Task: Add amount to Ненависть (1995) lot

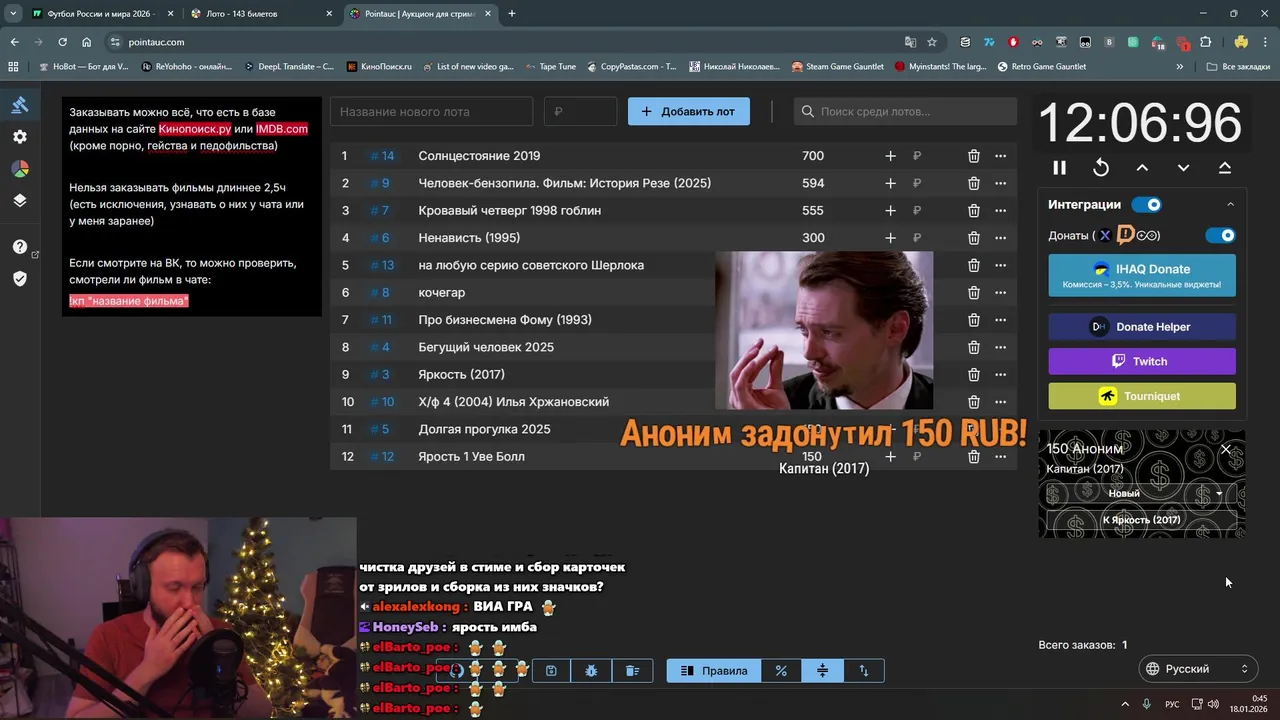Action: [x=890, y=238]
